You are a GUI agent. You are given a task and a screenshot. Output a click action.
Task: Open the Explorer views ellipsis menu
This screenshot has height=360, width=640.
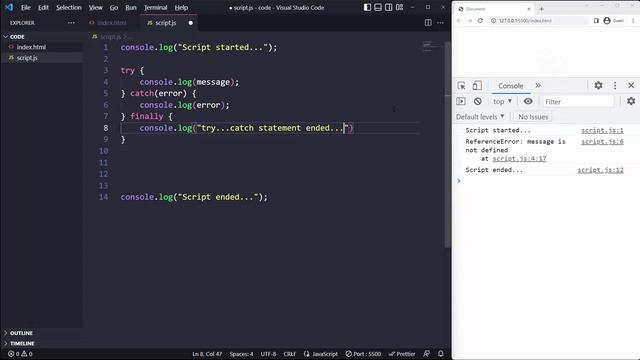(71, 23)
